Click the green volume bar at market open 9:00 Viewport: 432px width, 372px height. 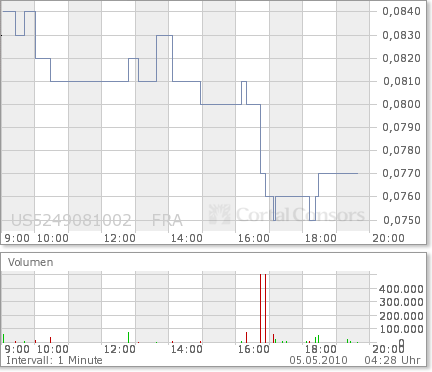(x=4, y=338)
